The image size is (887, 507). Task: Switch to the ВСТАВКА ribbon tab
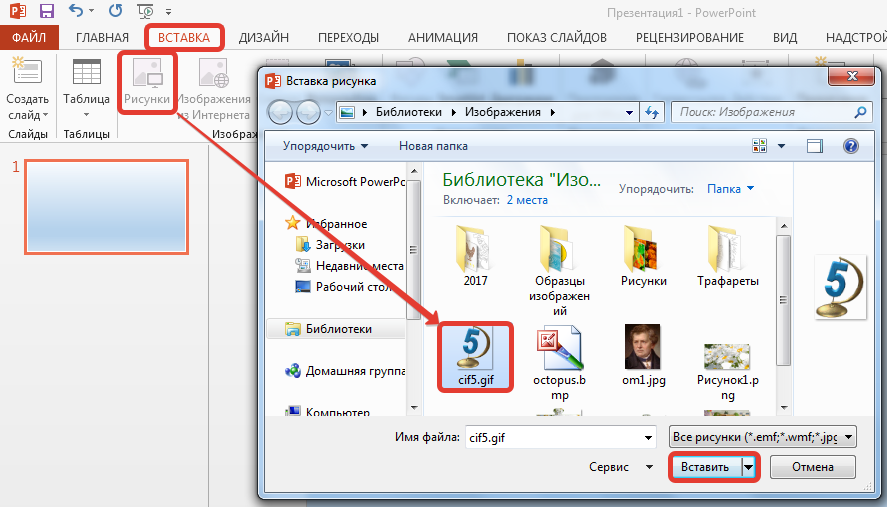click(x=184, y=38)
